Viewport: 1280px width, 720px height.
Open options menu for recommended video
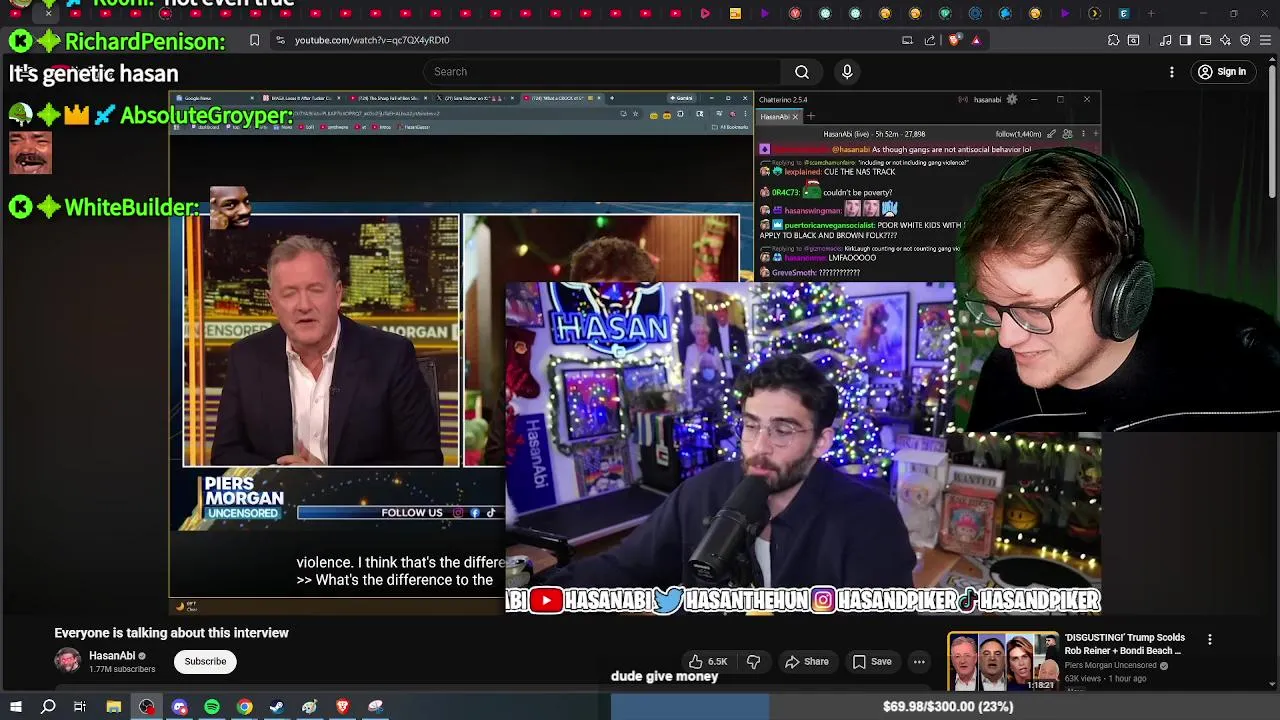click(x=1209, y=640)
